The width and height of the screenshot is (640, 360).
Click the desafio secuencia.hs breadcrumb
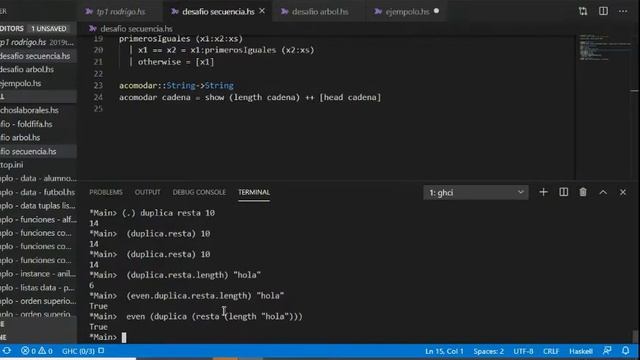(x=136, y=29)
